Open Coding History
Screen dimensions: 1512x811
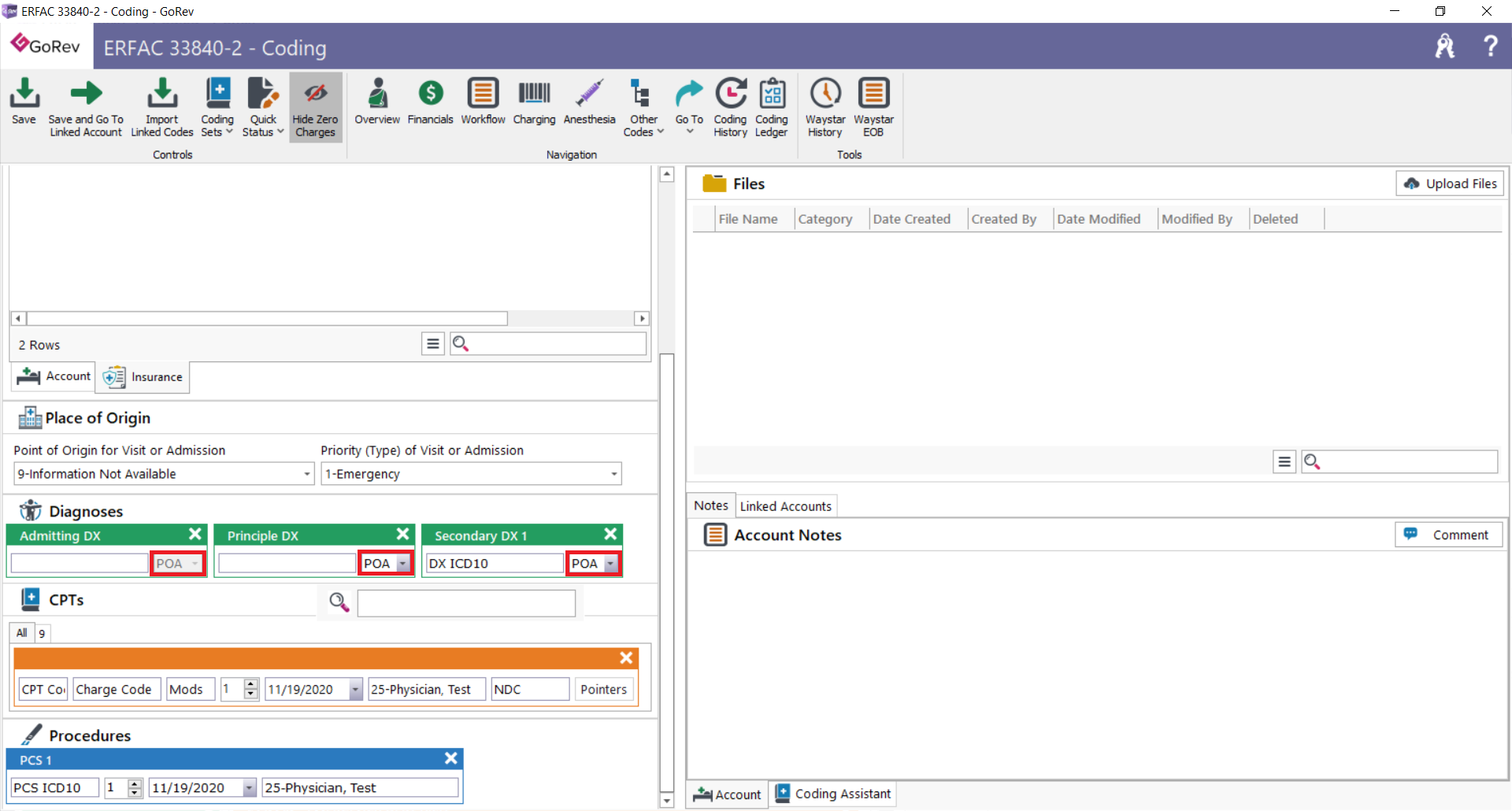coord(731,108)
